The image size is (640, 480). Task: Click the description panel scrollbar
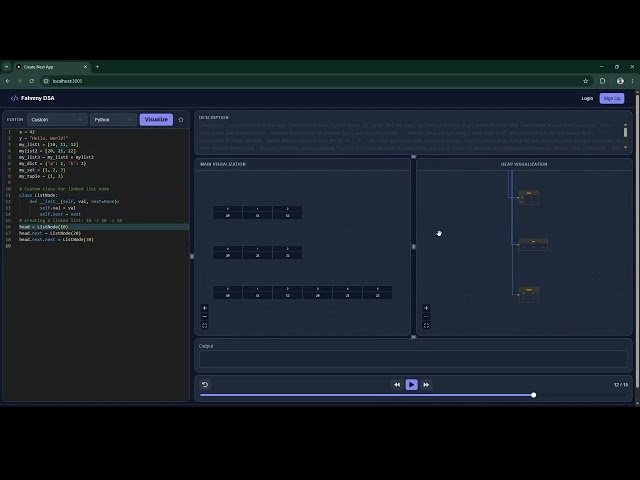625,132
